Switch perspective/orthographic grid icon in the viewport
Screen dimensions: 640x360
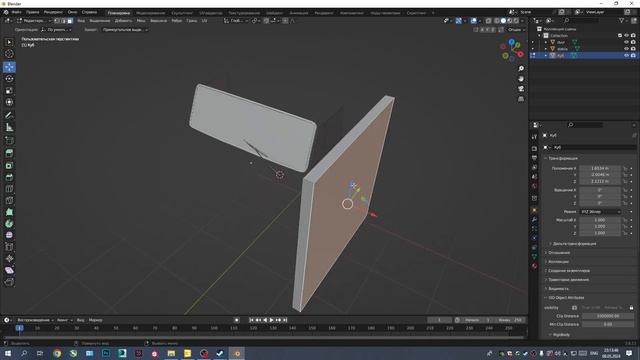click(521, 99)
